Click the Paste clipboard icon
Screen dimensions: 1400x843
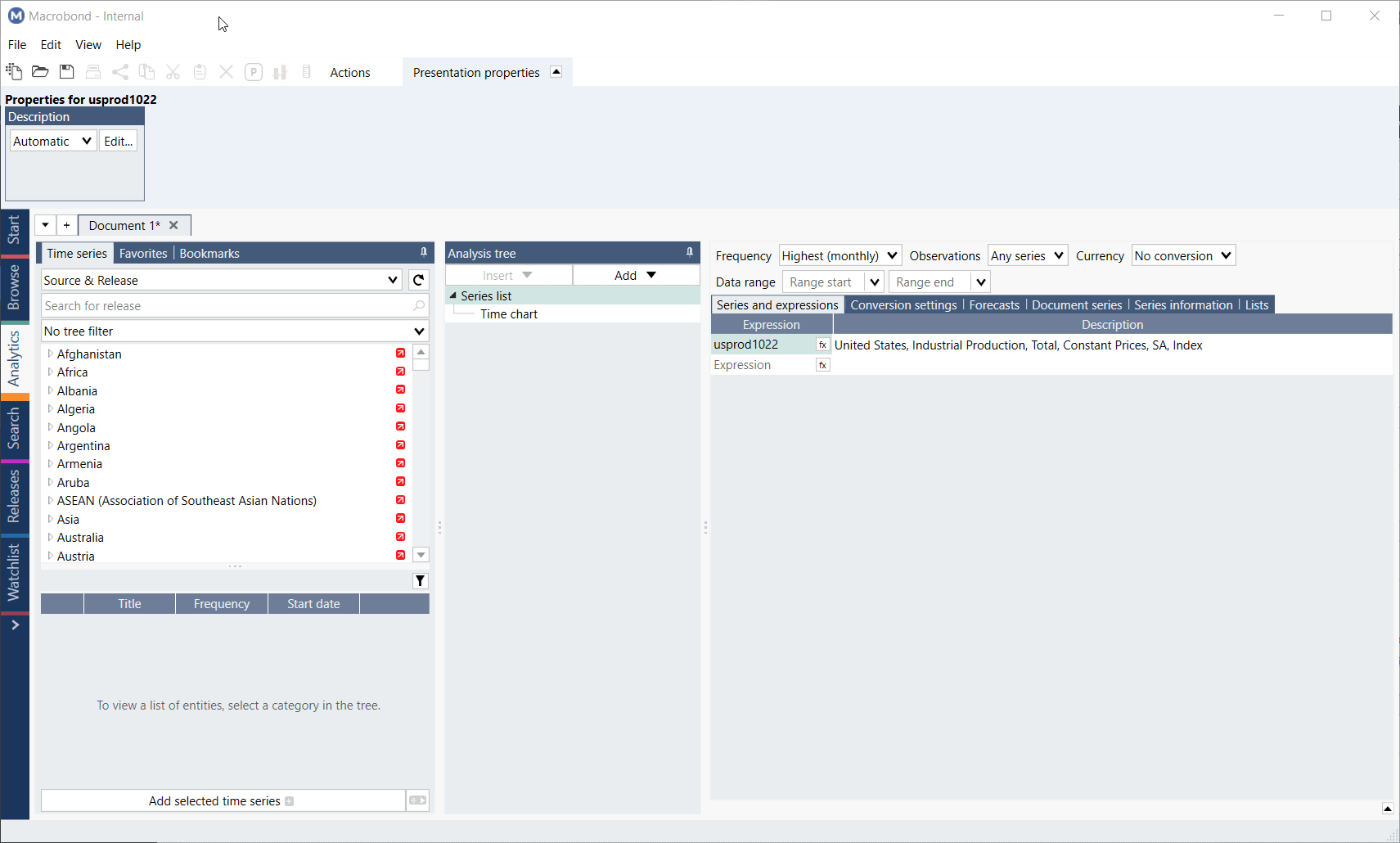pyautogui.click(x=200, y=72)
